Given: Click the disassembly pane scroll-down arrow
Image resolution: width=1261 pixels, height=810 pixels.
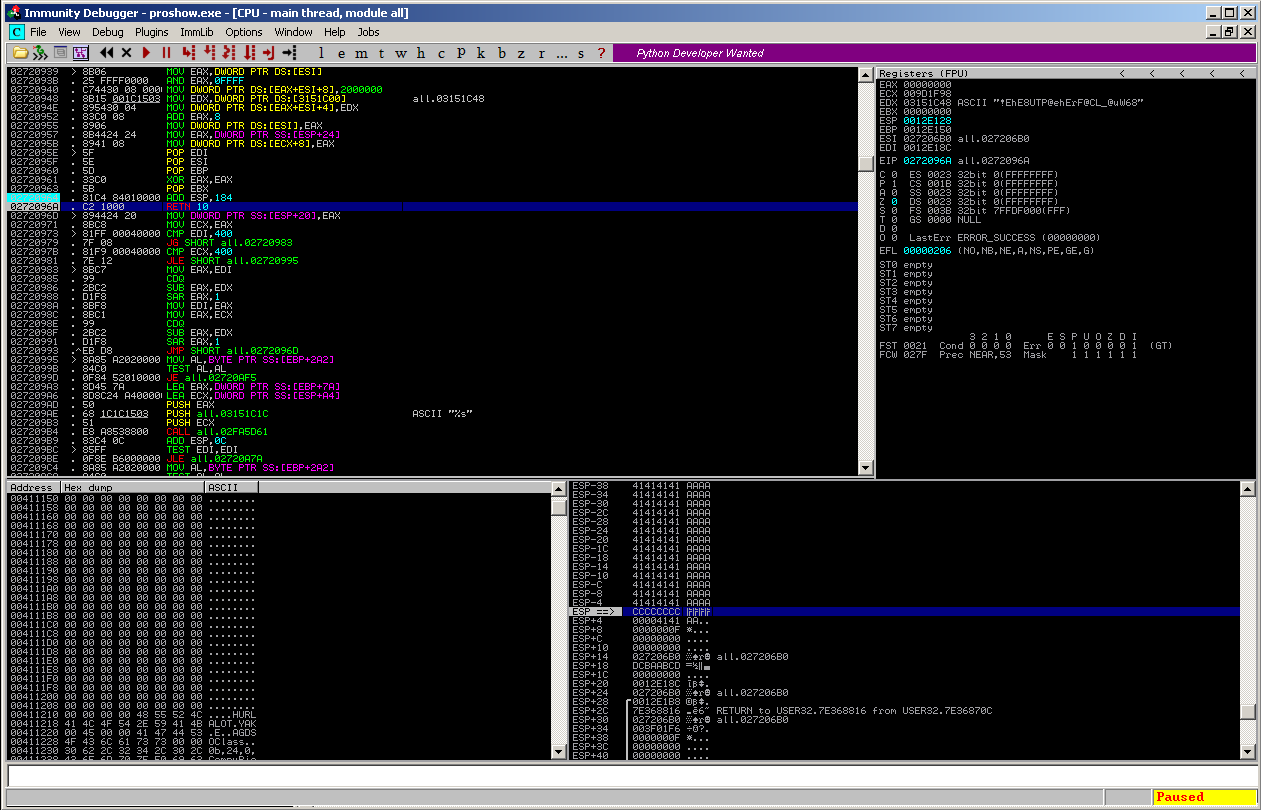Looking at the screenshot, I should coord(866,468).
